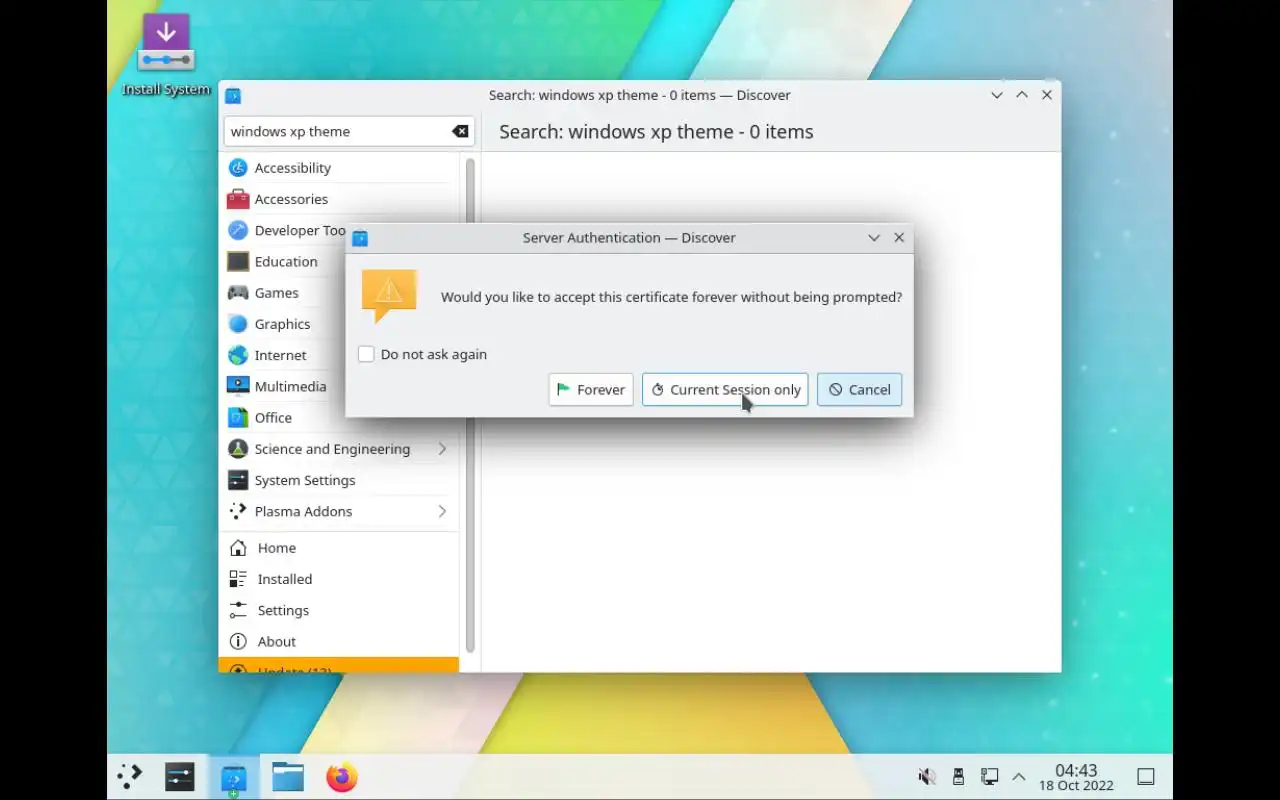Click the About info icon
Image resolution: width=1280 pixels, height=800 pixels.
click(238, 641)
